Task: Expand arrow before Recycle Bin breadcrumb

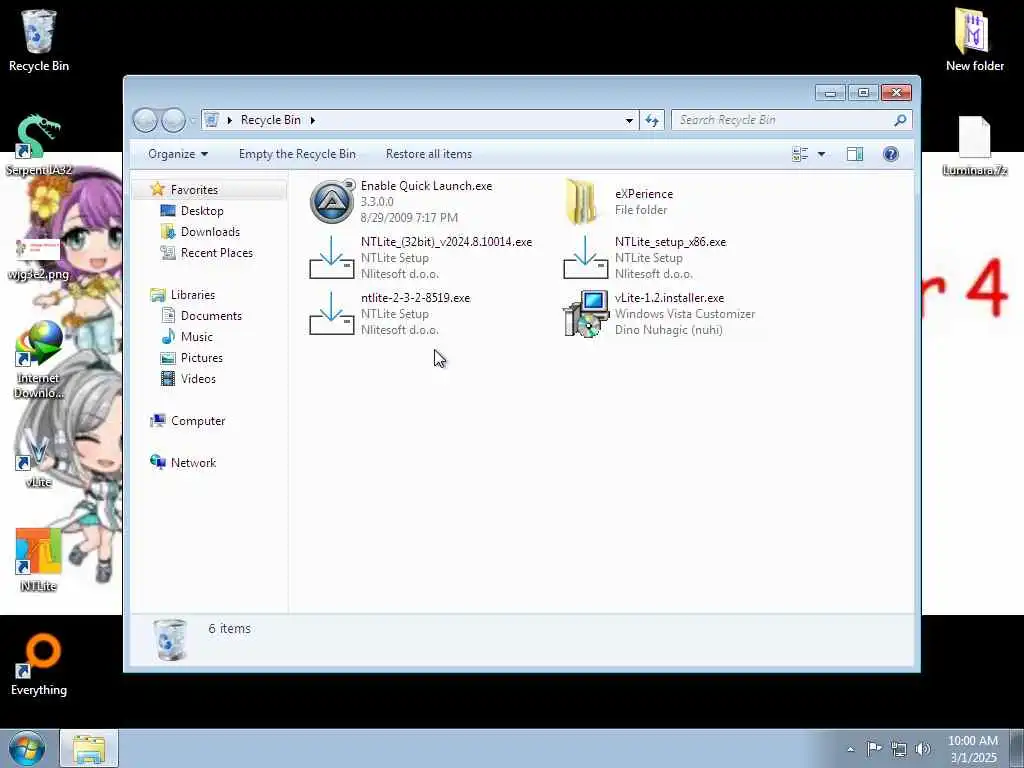Action: [x=229, y=120]
